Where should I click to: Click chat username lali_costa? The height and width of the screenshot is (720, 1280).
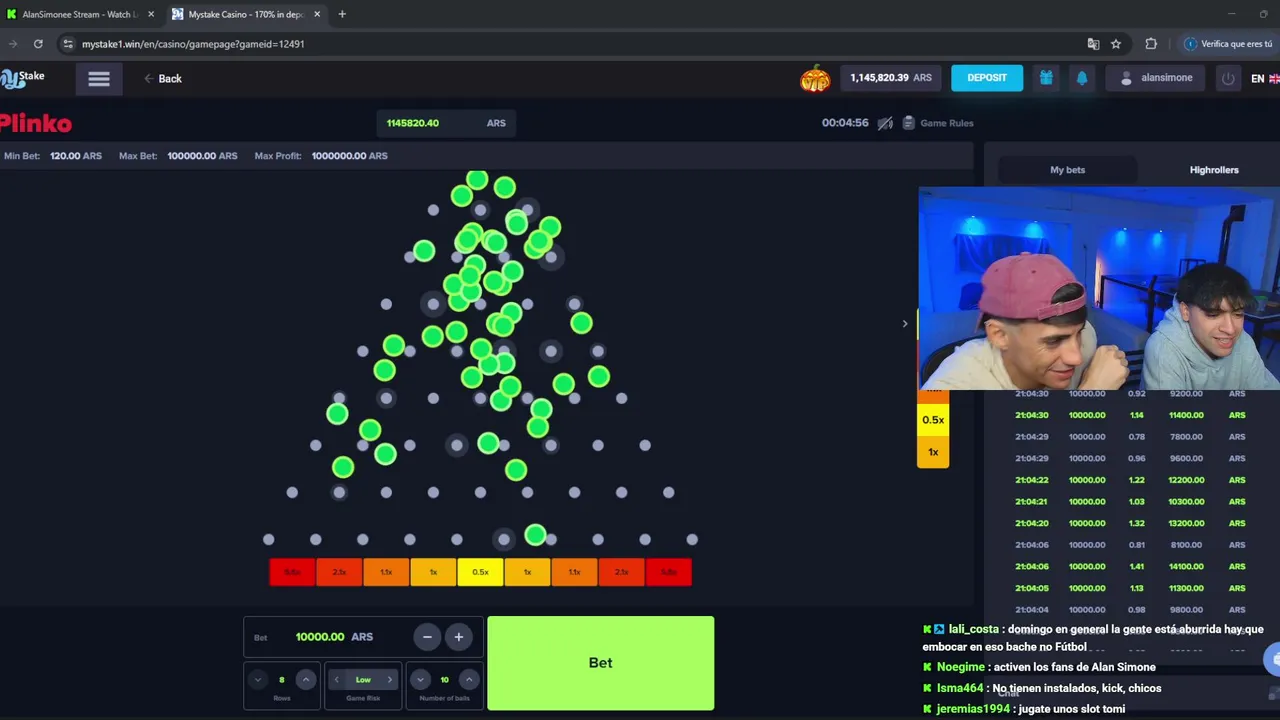click(x=973, y=630)
